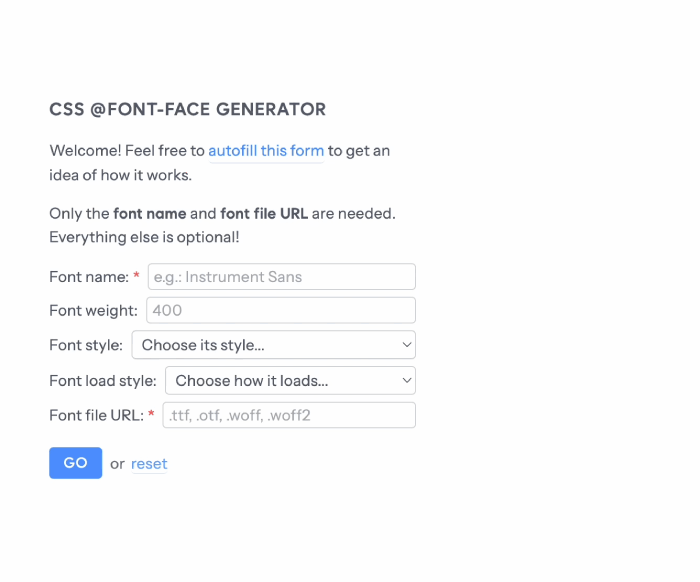Click the 'Font style:' label
This screenshot has height=582, width=700.
pos(86,345)
